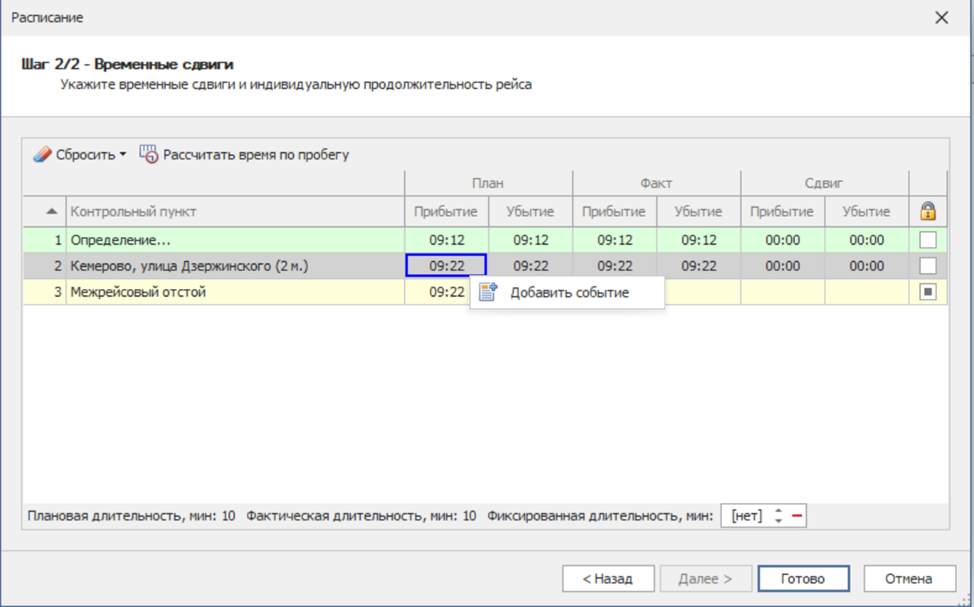This screenshot has width=974, height=607.
Task: Open the Сбросить dropdown arrow
Action: (x=123, y=155)
